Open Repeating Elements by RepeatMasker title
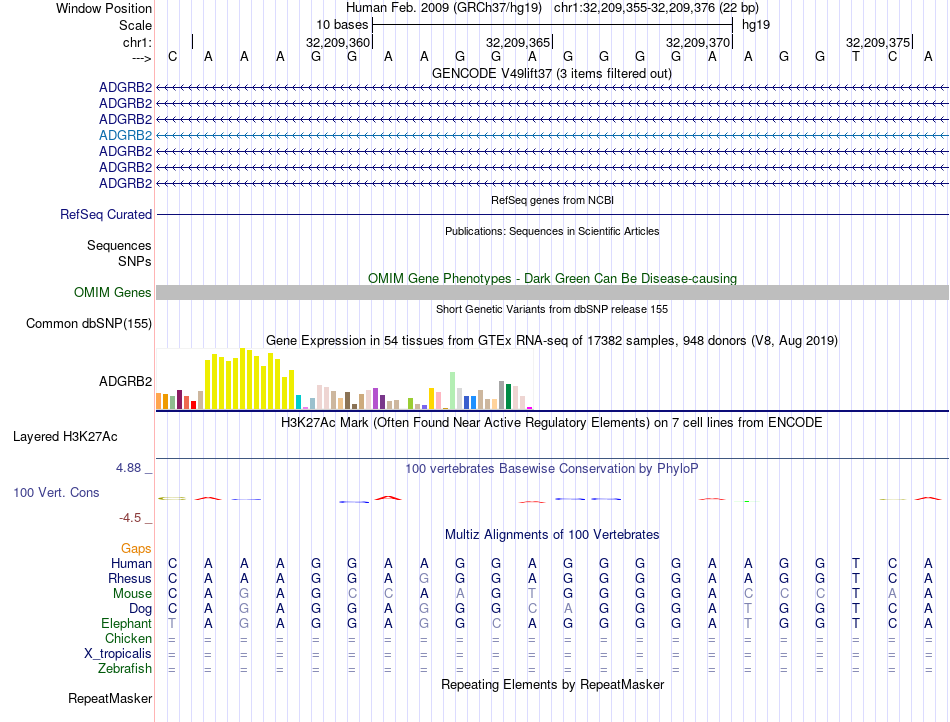This screenshot has height=722, width=950. [552, 684]
